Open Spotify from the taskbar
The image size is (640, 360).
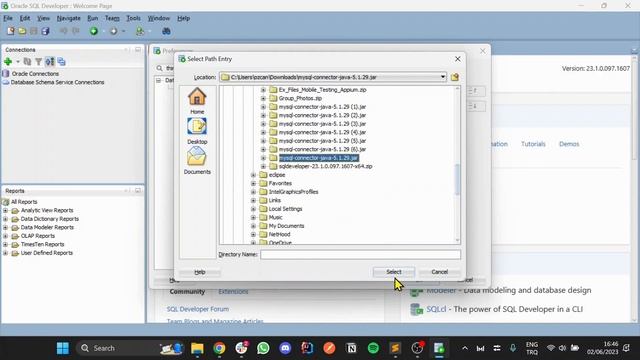373,348
